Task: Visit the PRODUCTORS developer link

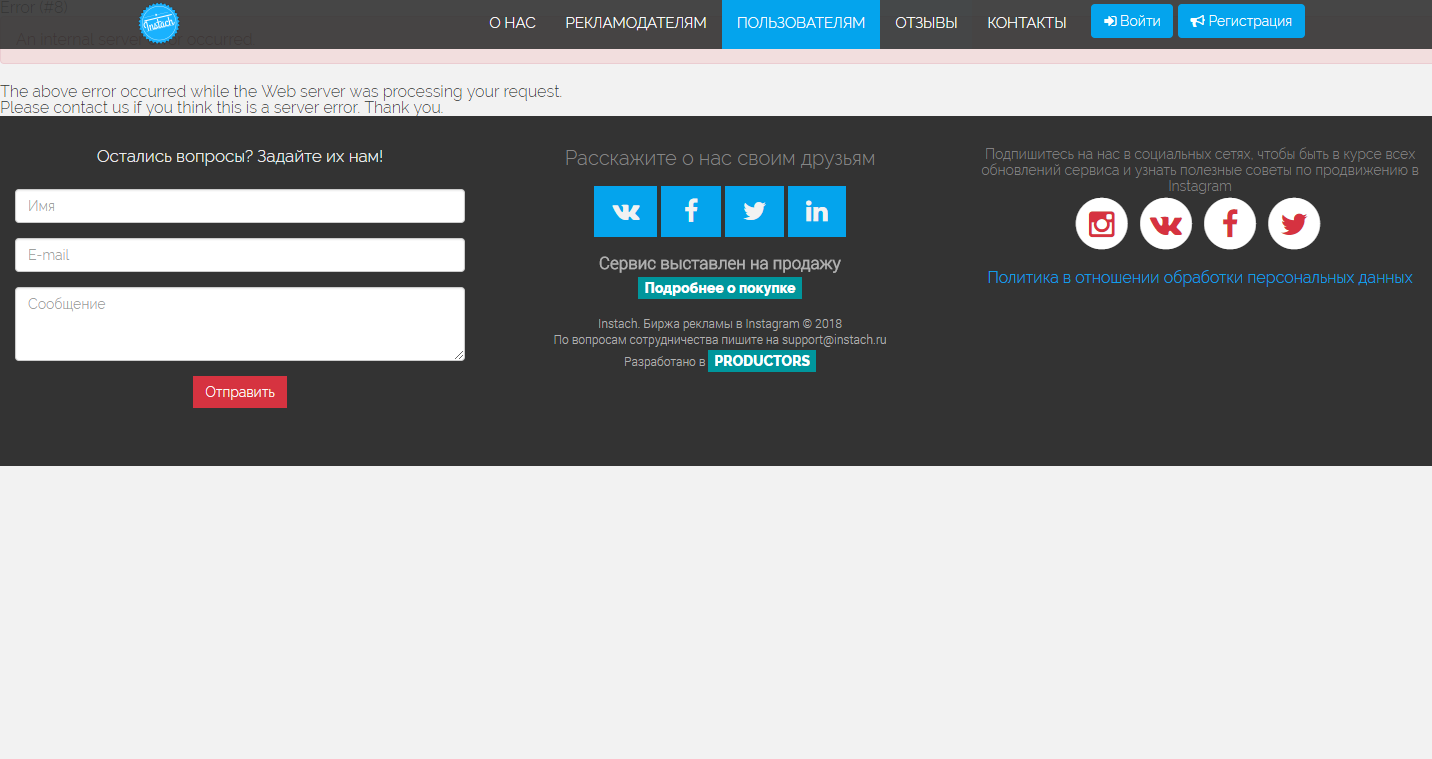Action: click(762, 361)
